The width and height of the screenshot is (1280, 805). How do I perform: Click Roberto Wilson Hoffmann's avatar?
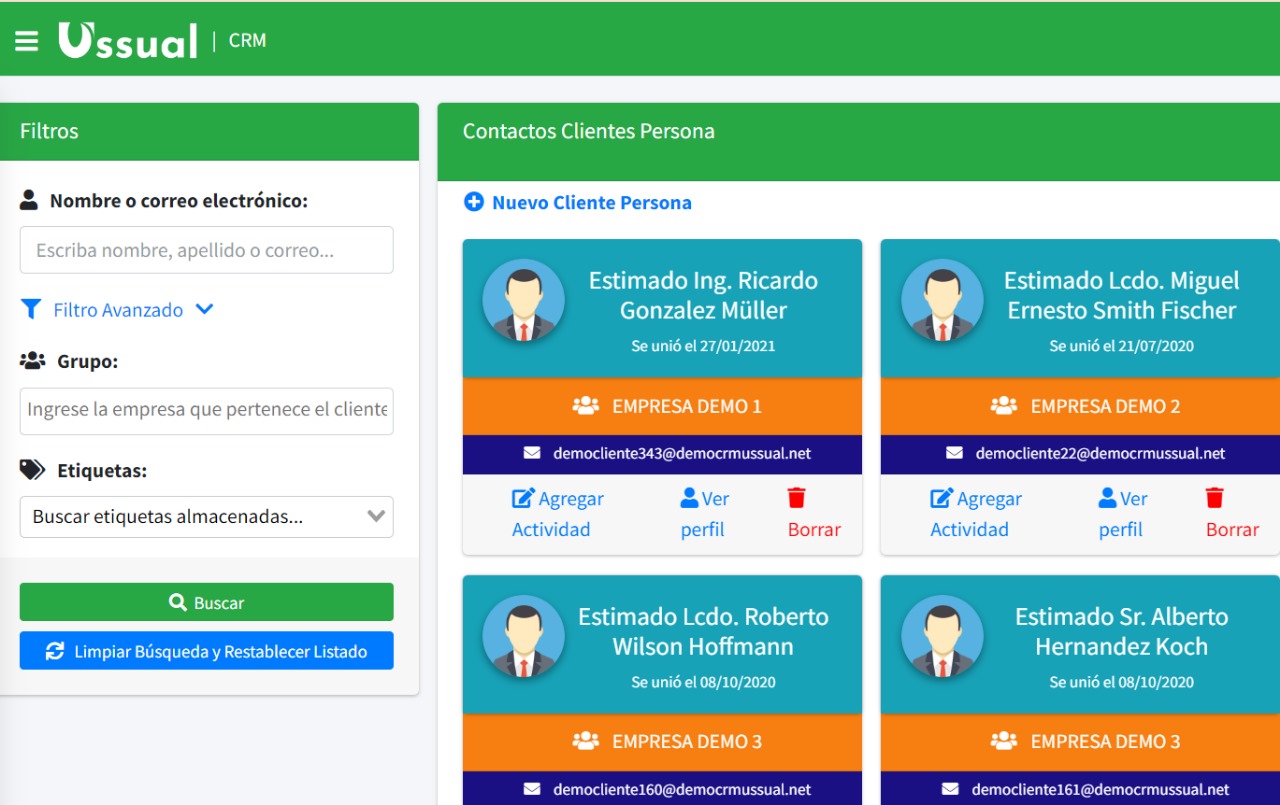[x=523, y=637]
